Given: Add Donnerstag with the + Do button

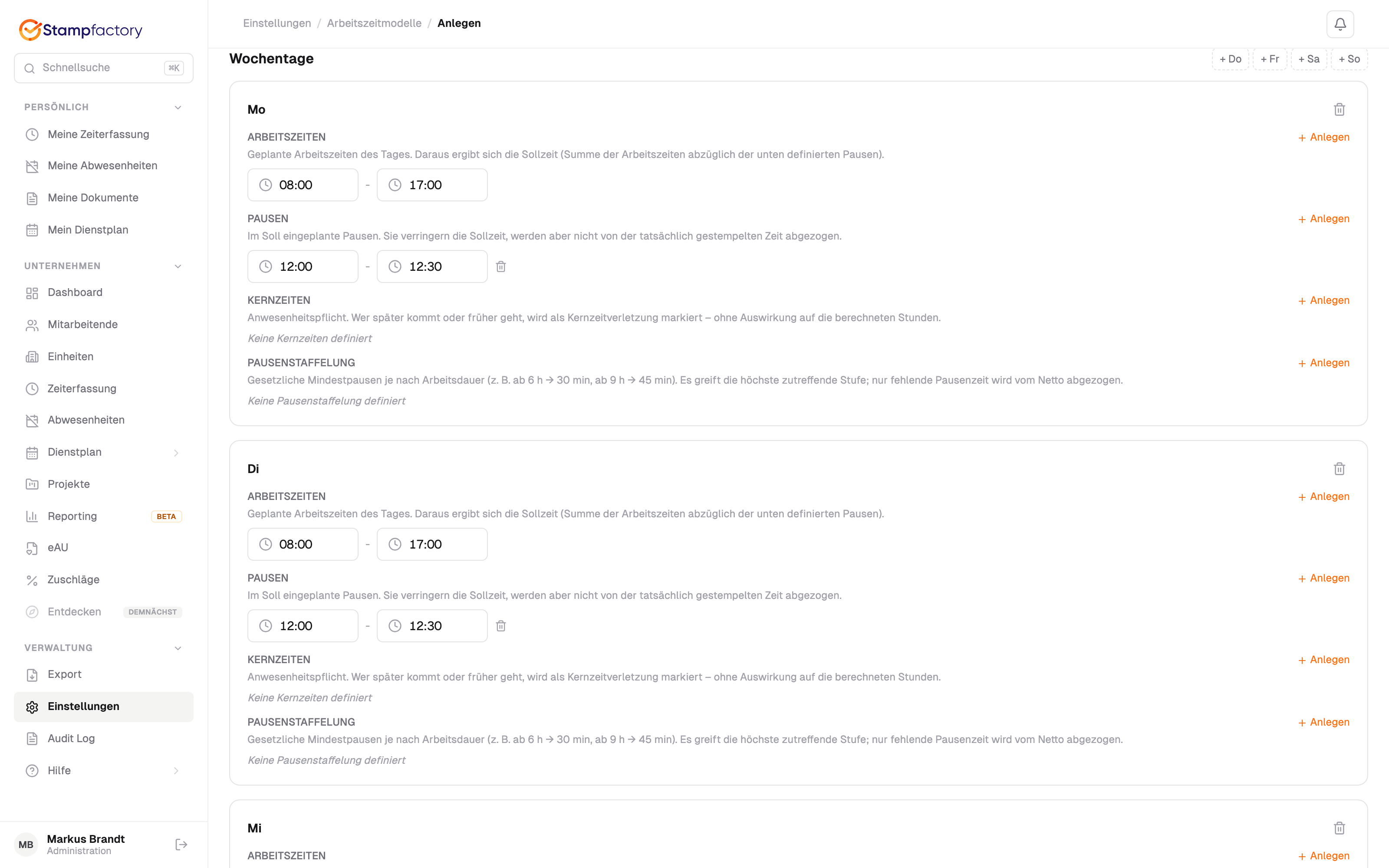Looking at the screenshot, I should coord(1230,59).
